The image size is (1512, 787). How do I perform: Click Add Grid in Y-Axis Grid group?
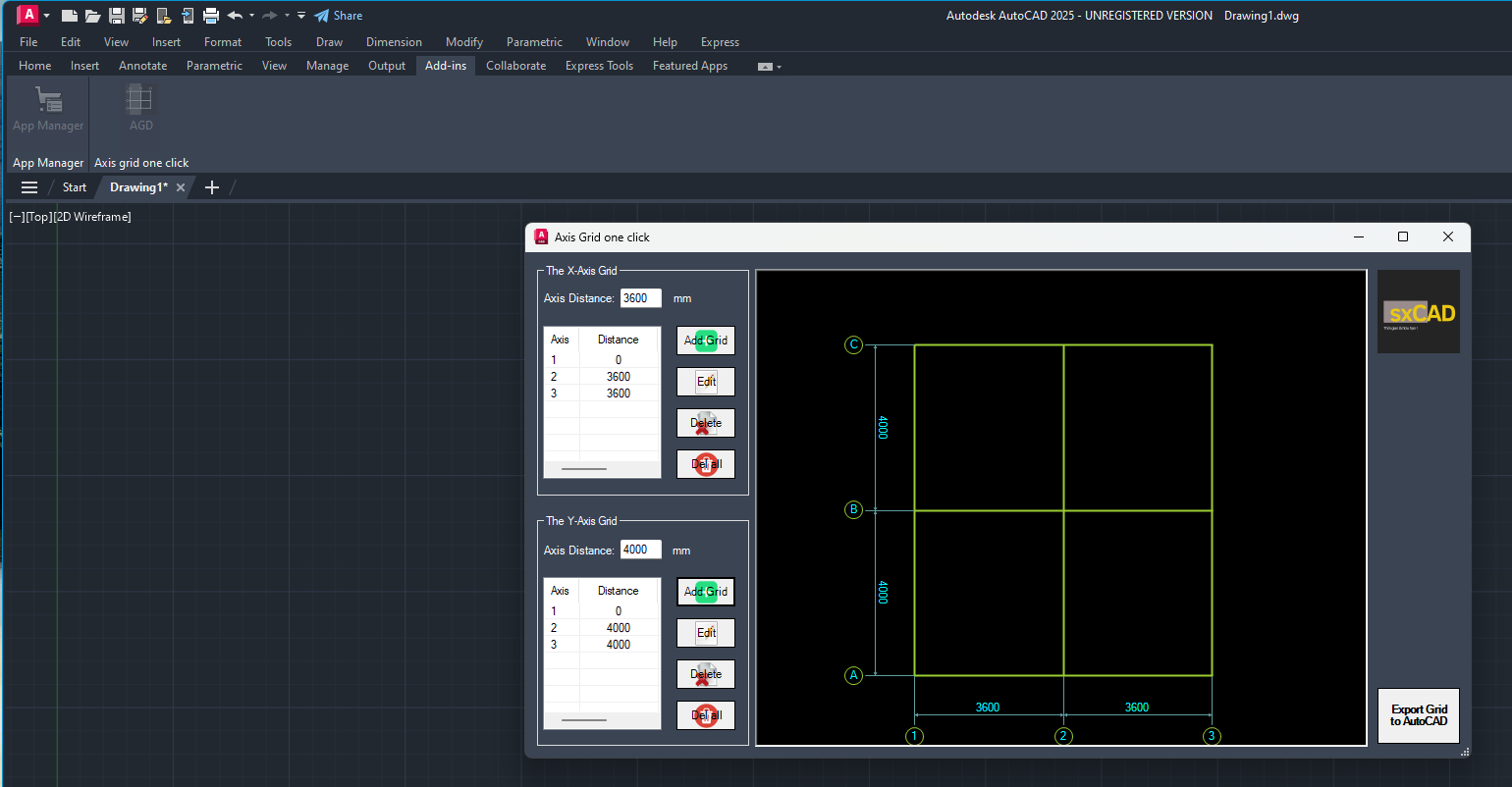(706, 592)
